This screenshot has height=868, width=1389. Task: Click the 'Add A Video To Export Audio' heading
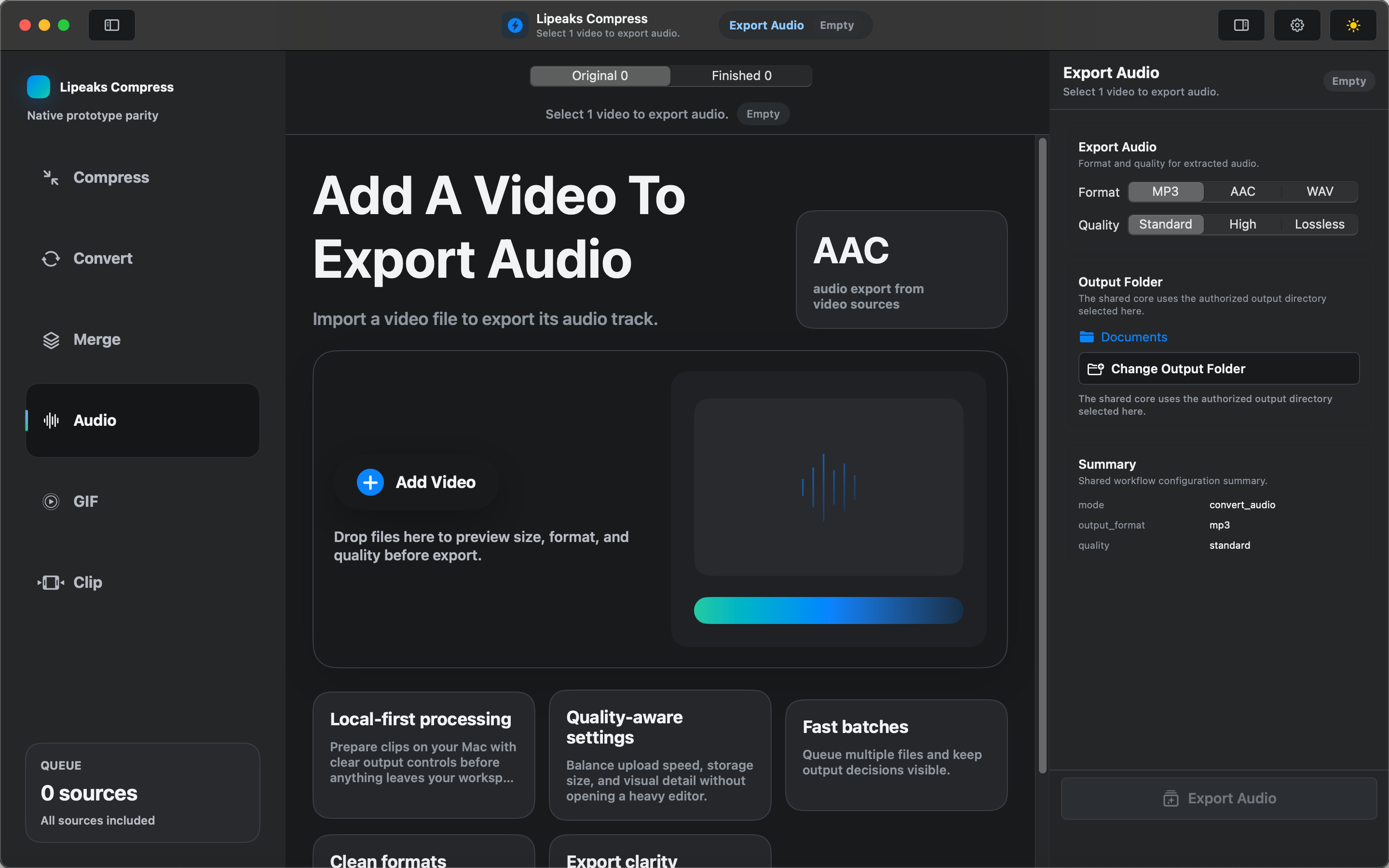tap(499, 227)
